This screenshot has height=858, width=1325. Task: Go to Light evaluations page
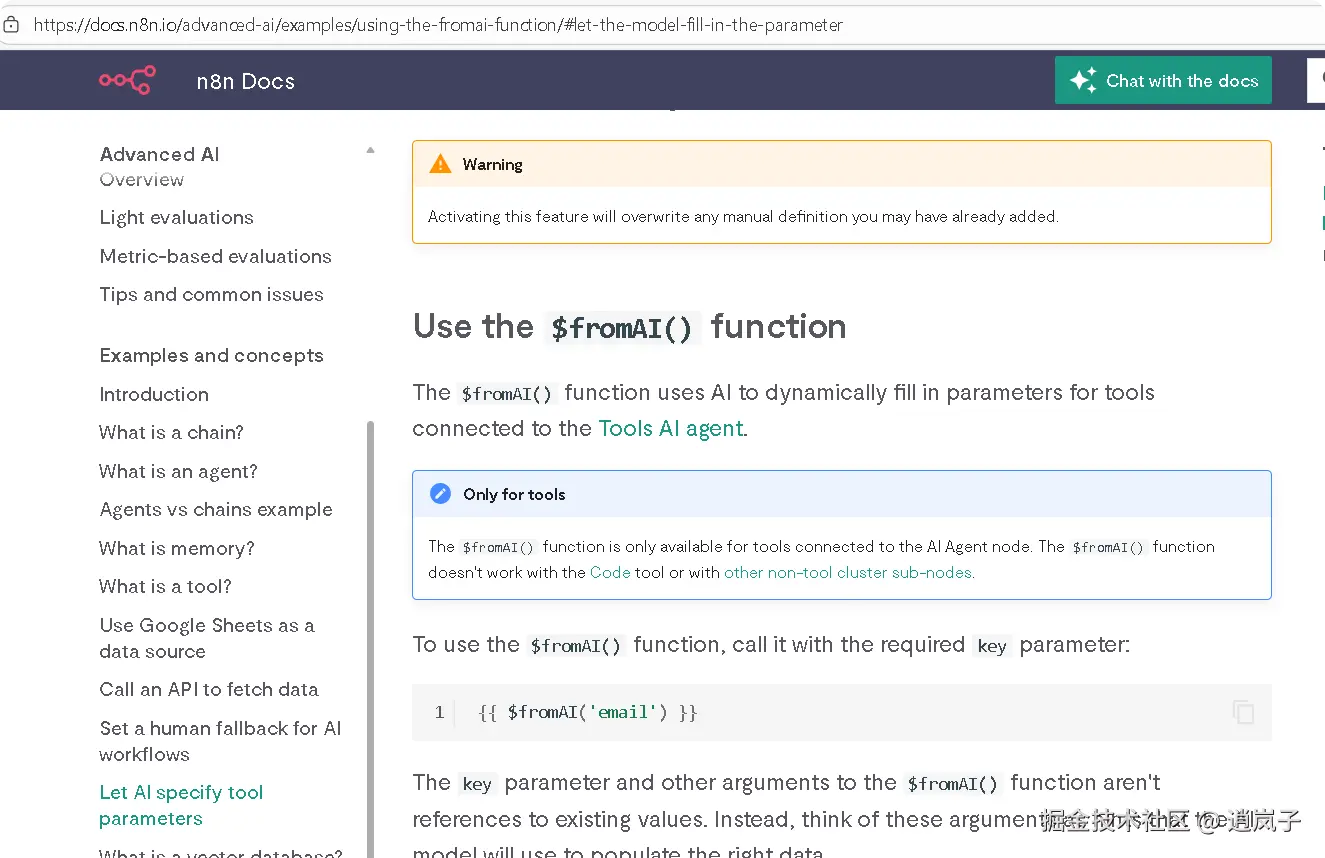click(x=176, y=217)
